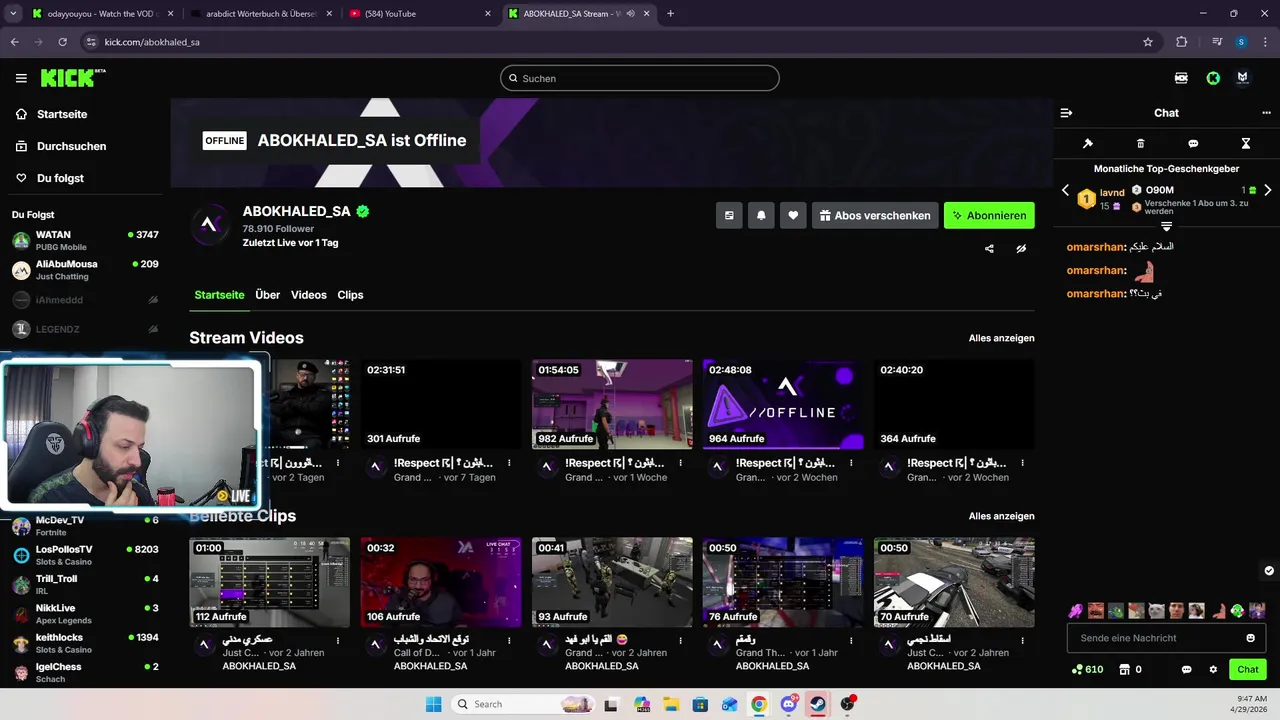Open options menu of 01:54:05 video
Image resolution: width=1280 pixels, height=720 pixels.
(x=681, y=463)
